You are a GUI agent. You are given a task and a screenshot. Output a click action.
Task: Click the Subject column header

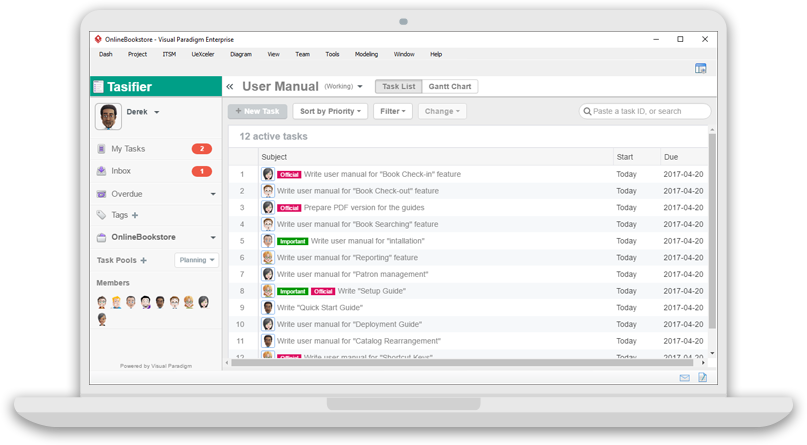click(x=436, y=157)
